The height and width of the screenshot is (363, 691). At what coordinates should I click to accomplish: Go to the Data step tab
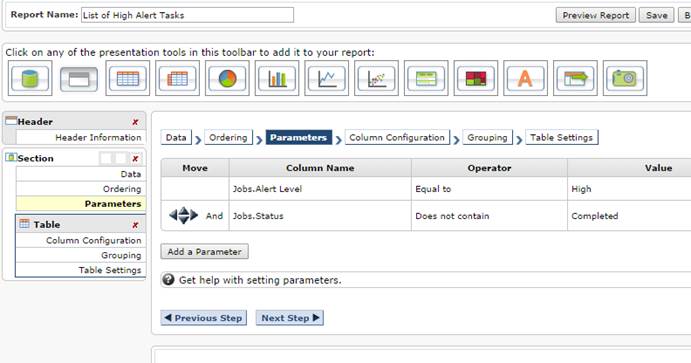click(176, 137)
